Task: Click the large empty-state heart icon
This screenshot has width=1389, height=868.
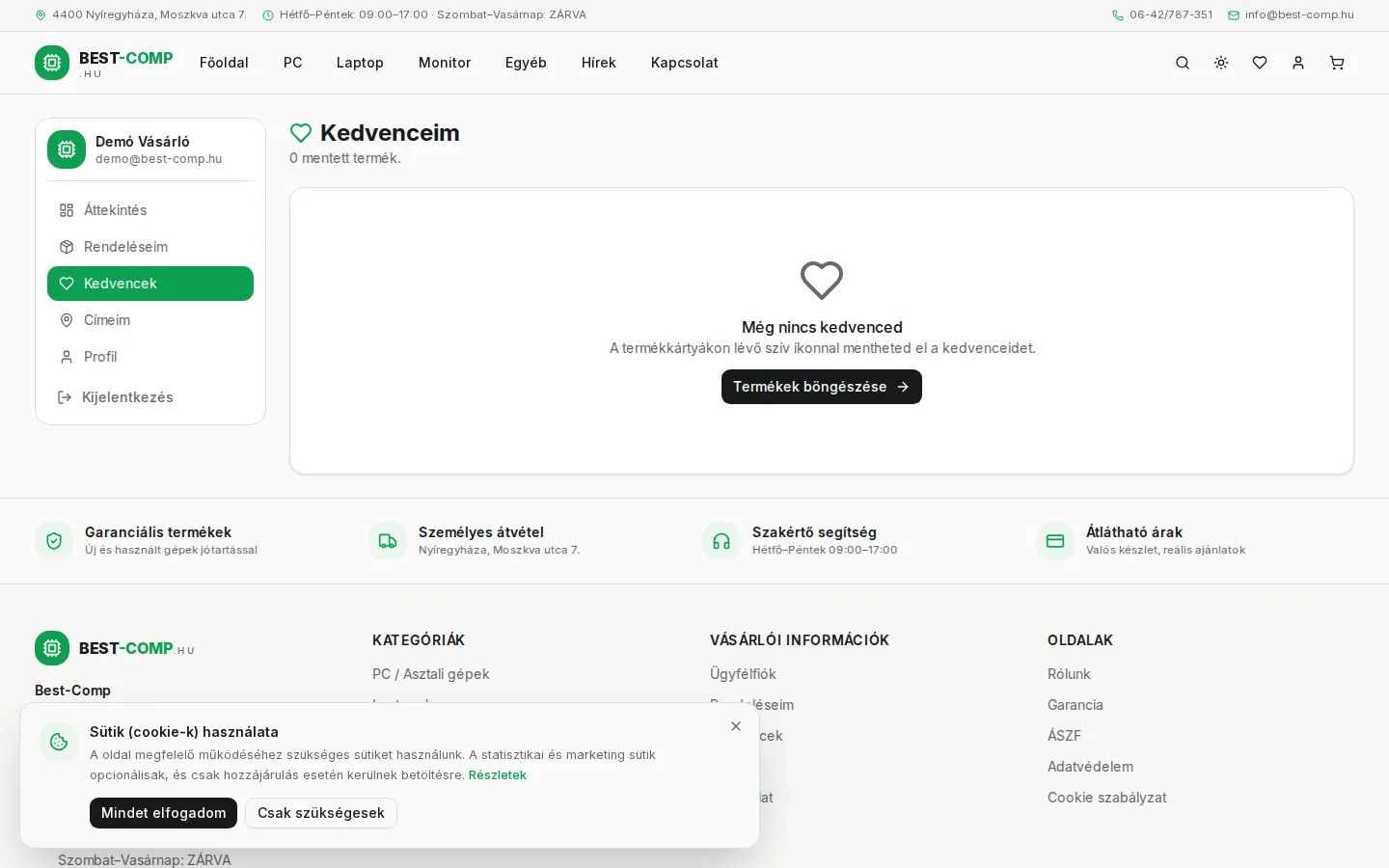Action: [x=822, y=281]
